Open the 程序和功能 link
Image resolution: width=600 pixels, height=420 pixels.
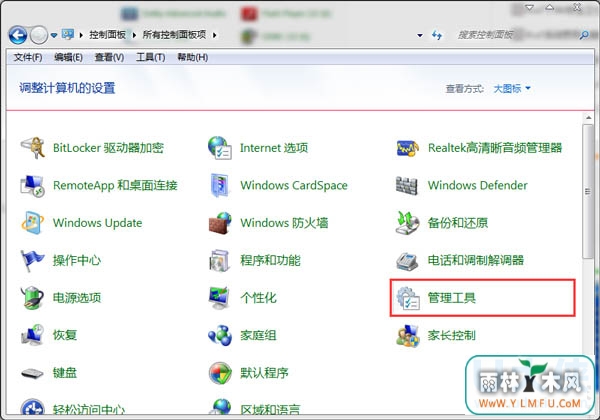[270, 260]
